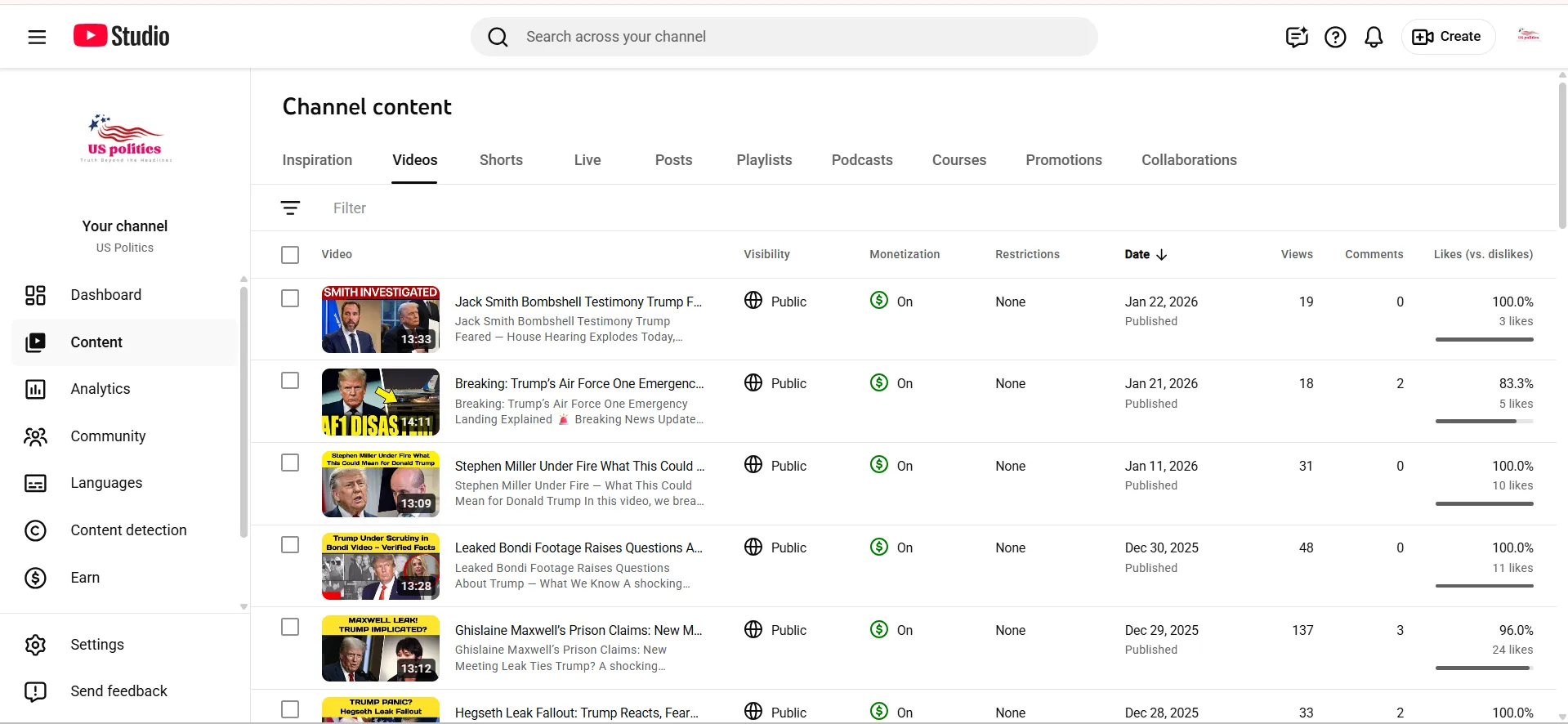Select the Ghislaine Maxwell video checkbox

(x=290, y=627)
